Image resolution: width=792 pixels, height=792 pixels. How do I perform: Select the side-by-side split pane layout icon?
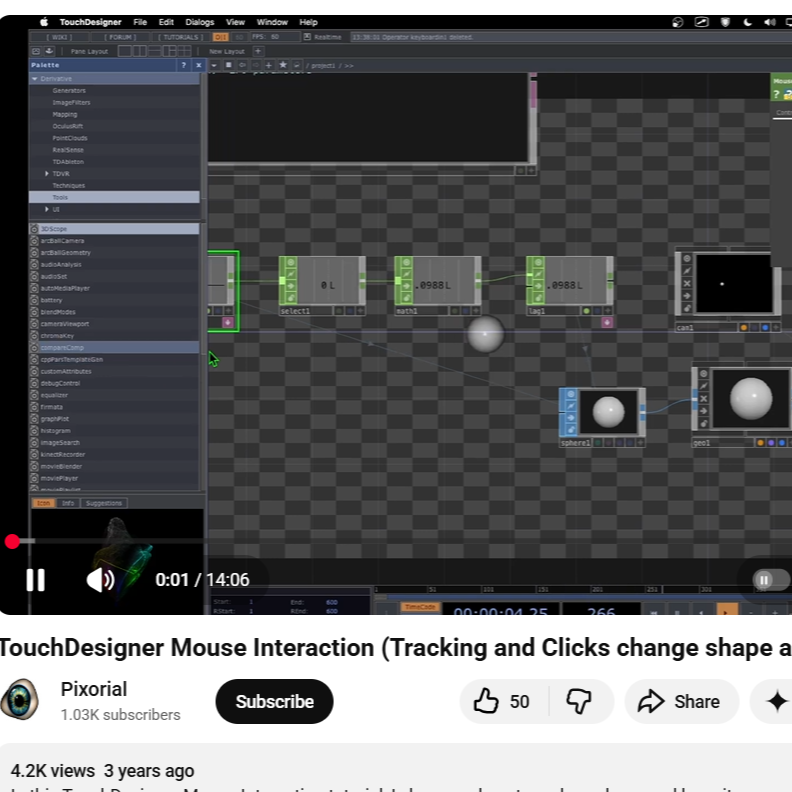(x=139, y=51)
